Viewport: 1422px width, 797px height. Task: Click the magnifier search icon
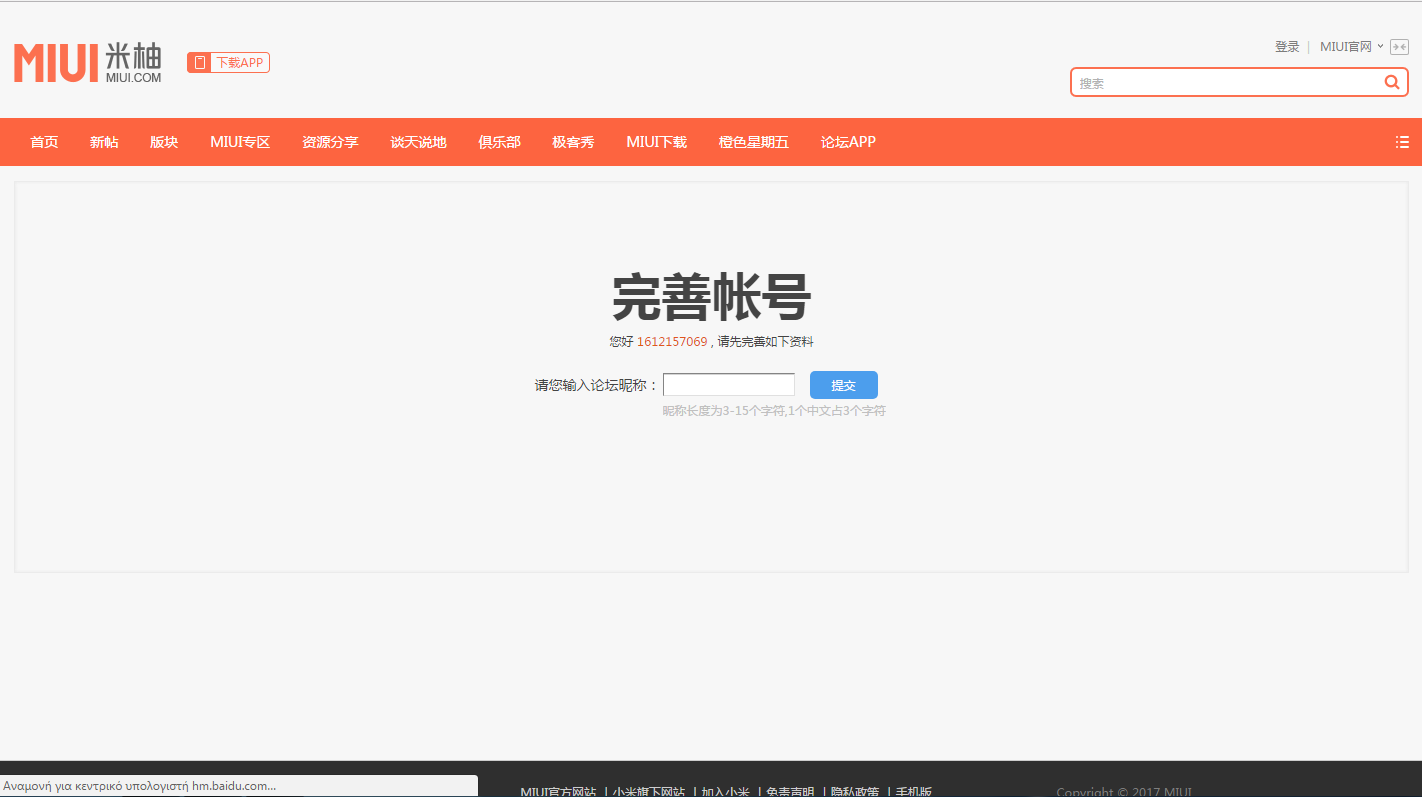tap(1391, 83)
